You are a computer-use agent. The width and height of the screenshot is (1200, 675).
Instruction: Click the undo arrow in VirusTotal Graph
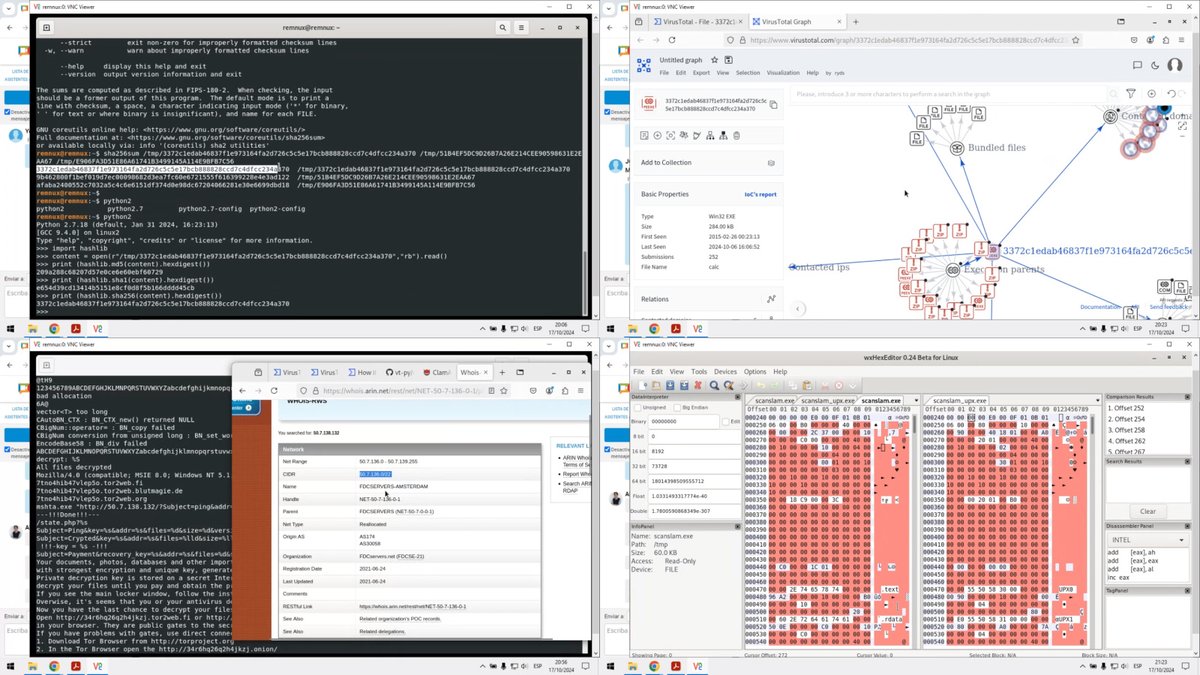pos(1170,93)
